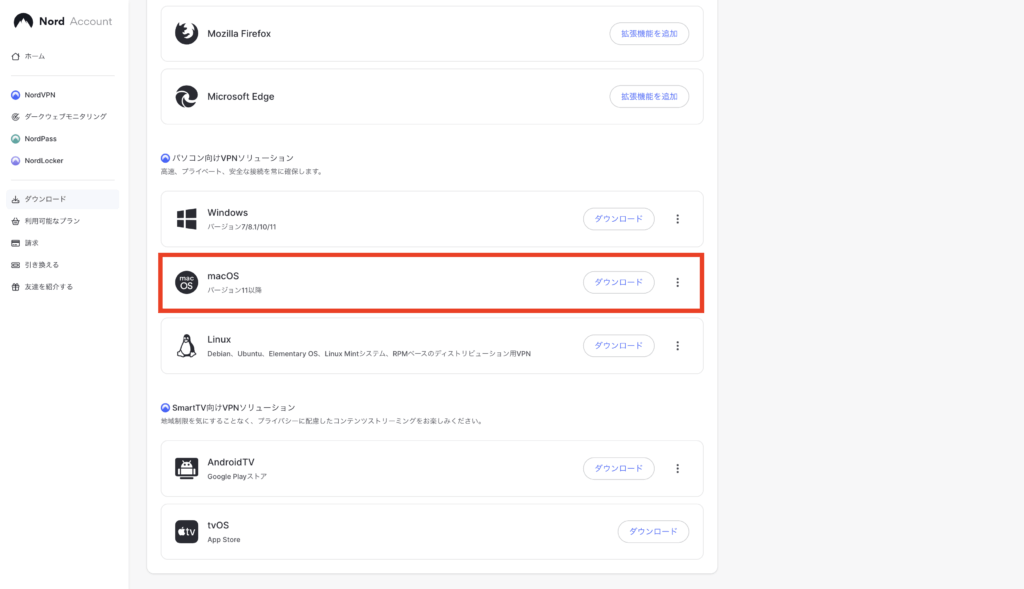Click the dark web monitoring icon
The height and width of the screenshot is (589, 1024).
[16, 117]
